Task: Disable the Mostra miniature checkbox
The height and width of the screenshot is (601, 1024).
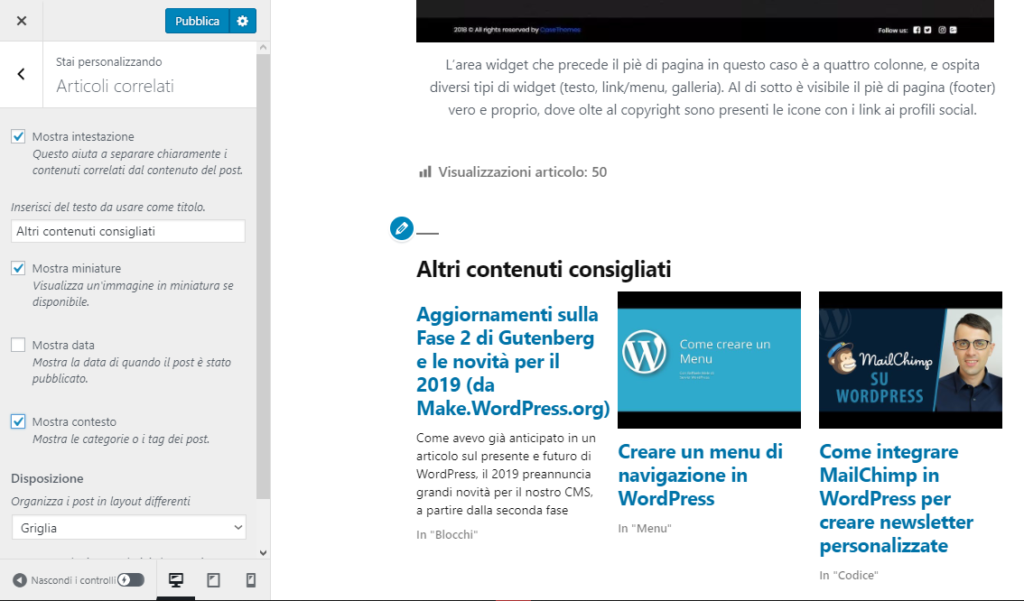Action: [x=18, y=268]
